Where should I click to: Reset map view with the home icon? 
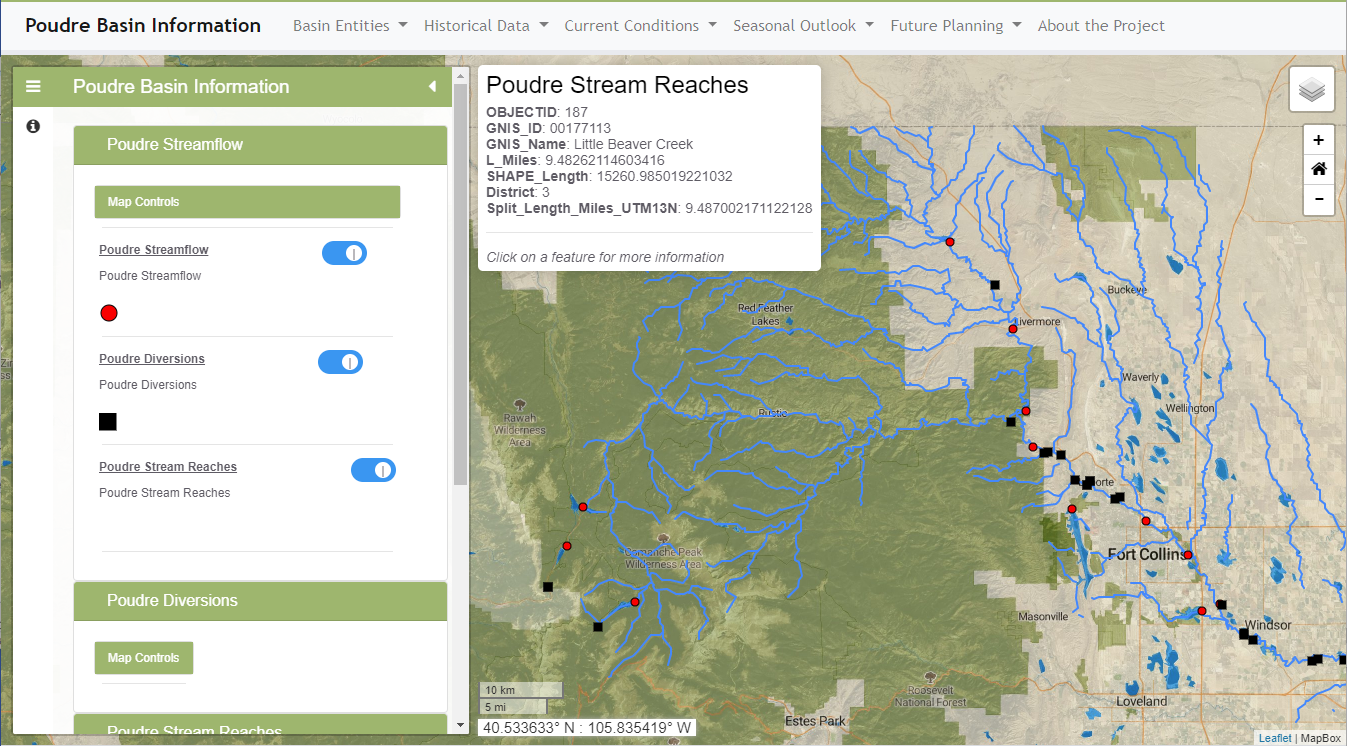(x=1318, y=170)
